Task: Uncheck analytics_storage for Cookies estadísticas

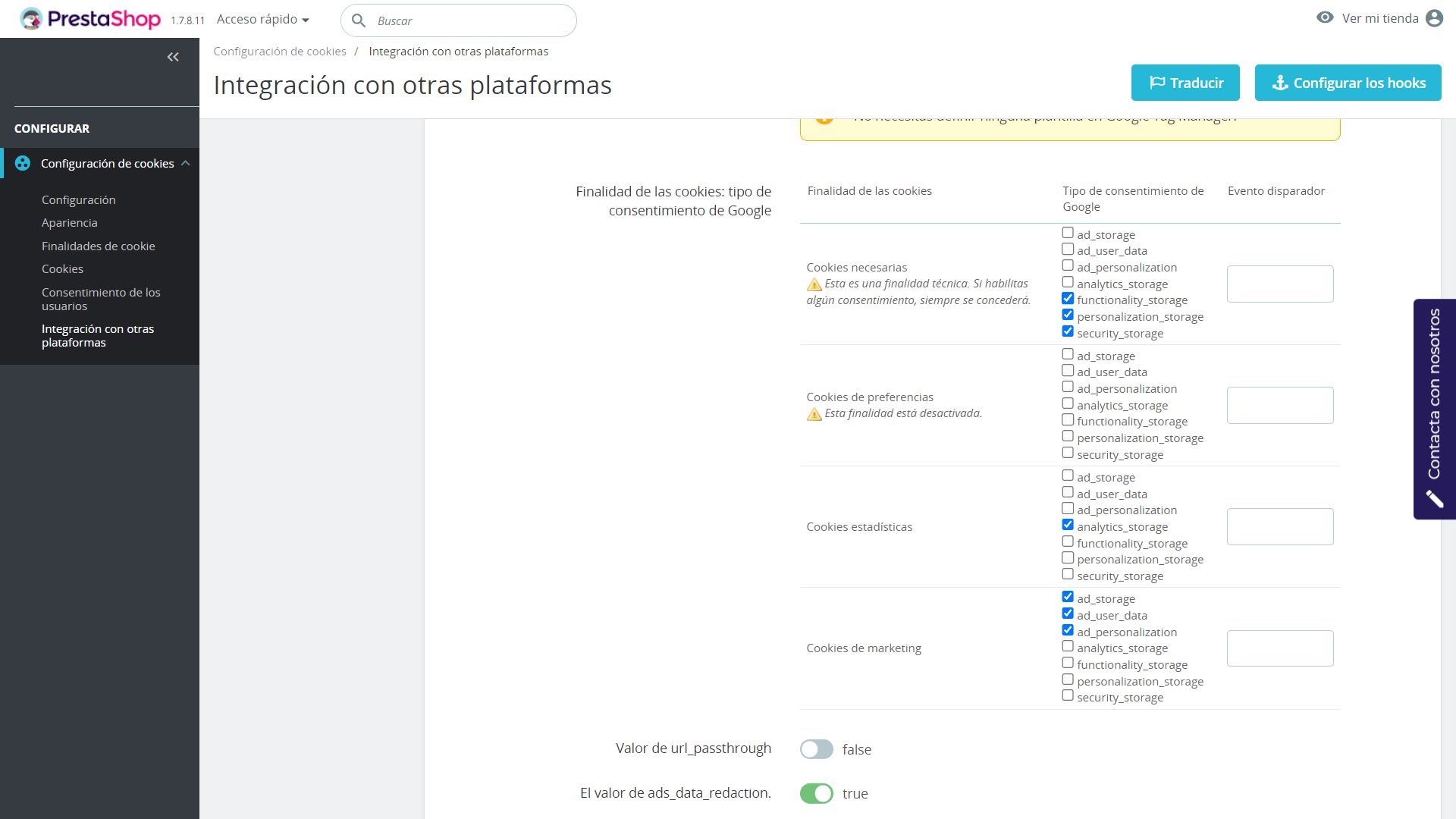Action: (x=1068, y=525)
